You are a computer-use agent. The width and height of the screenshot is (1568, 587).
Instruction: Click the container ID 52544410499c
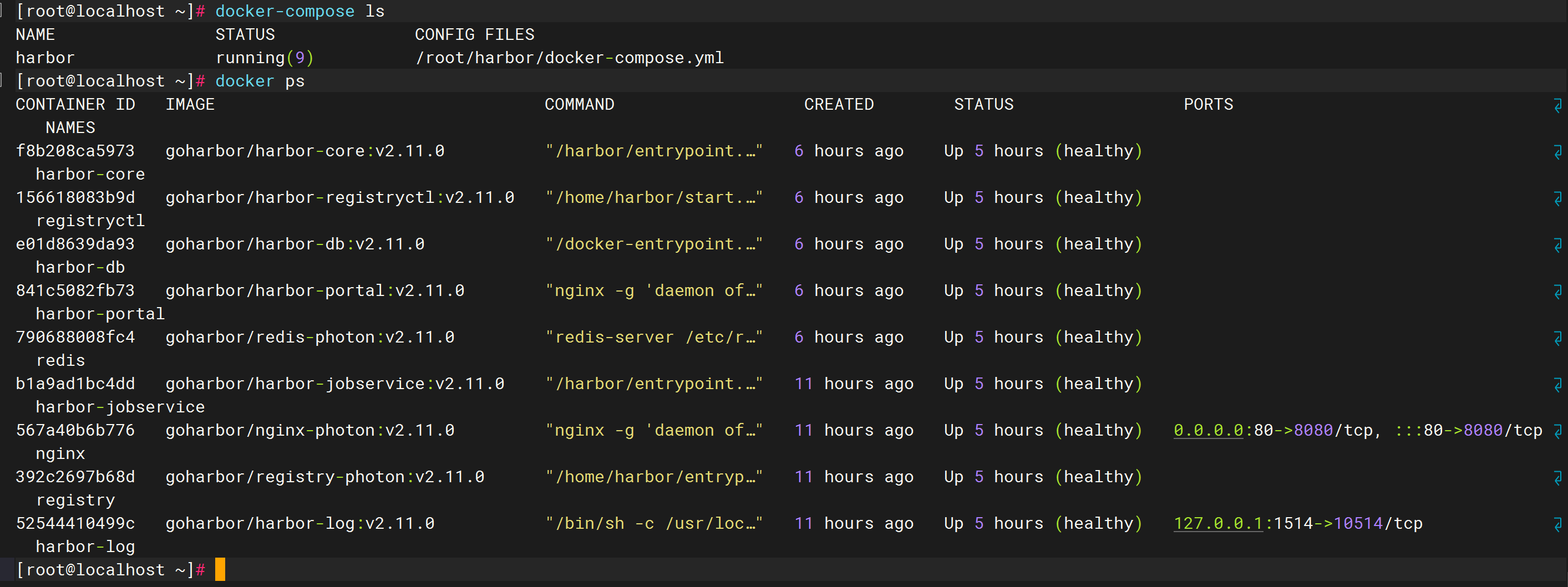(75, 524)
